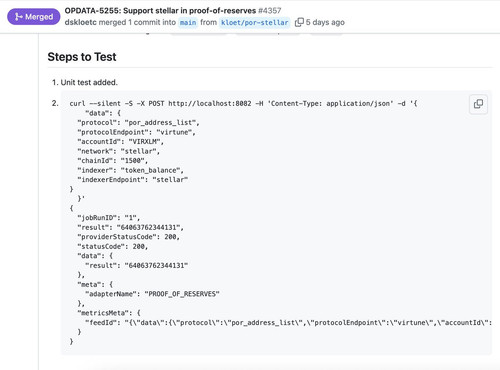Click the curl --silent command line
This screenshot has height=370, width=500.
point(243,104)
